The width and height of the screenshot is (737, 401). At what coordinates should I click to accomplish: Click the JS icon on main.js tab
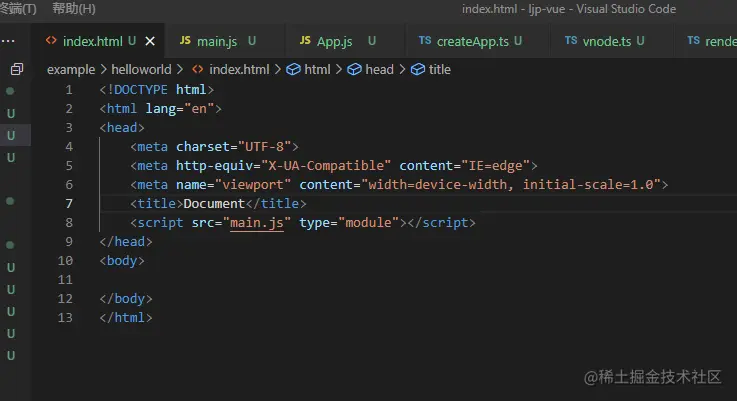point(185,40)
